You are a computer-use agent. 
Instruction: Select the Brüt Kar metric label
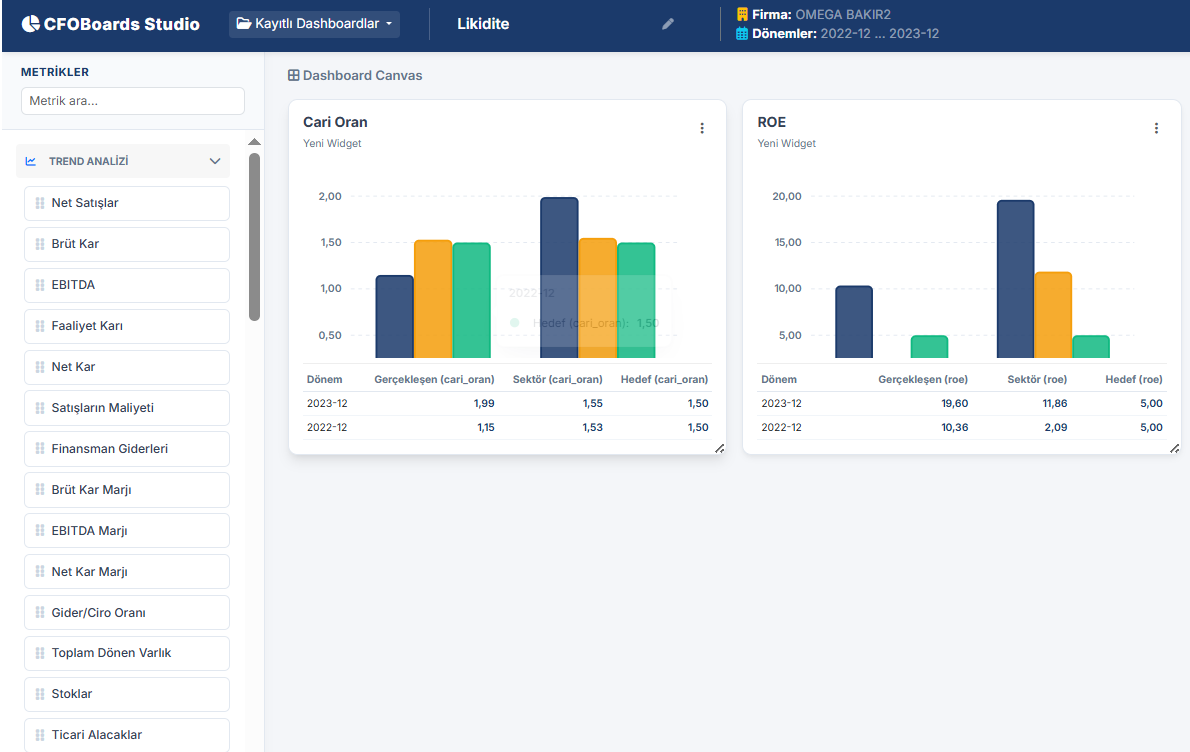[x=75, y=244]
